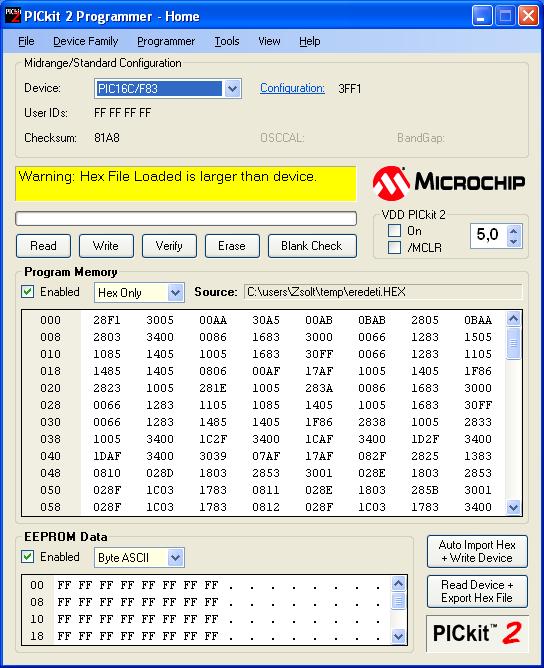Click memory cell 1DAF in row 040
Screen dimensions: 544x668
pos(107,456)
